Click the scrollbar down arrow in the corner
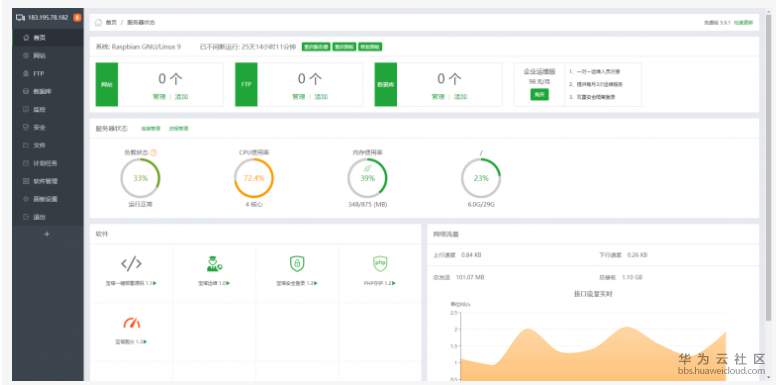 (x=768, y=379)
